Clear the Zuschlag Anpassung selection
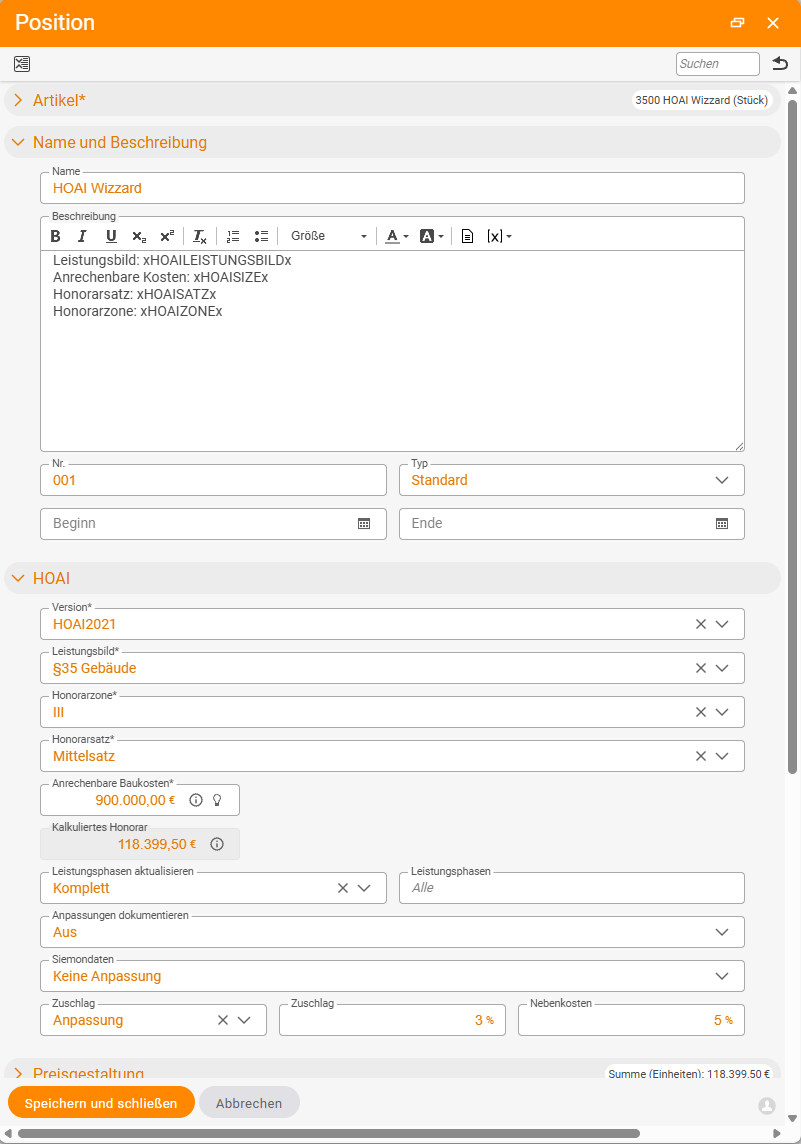This screenshot has height=1144, width=801. (x=223, y=1020)
